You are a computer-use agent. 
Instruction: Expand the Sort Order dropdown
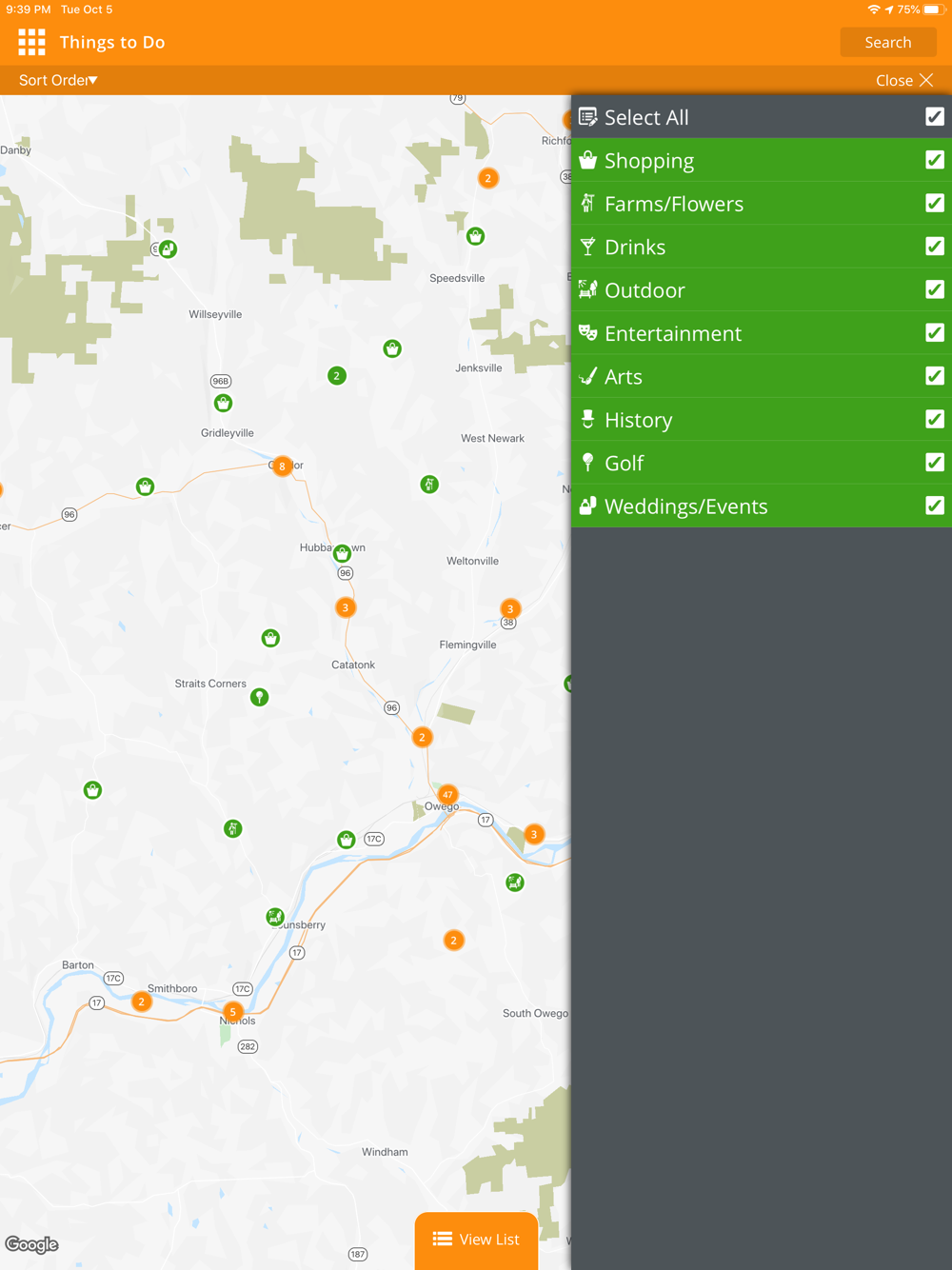coord(58,80)
